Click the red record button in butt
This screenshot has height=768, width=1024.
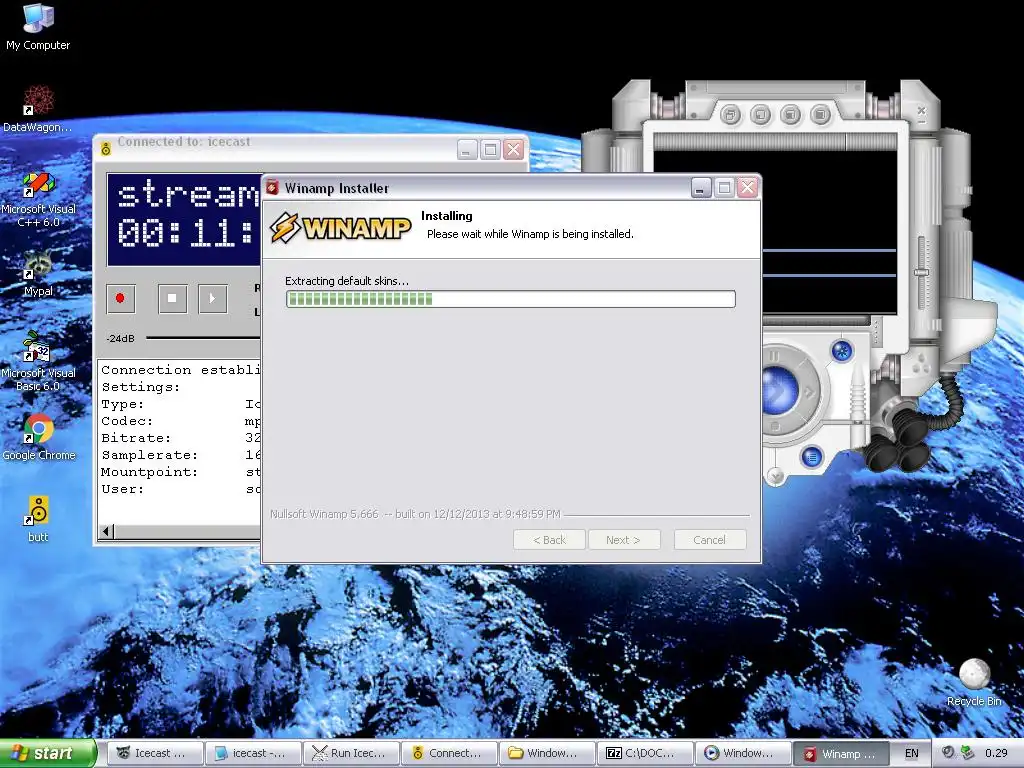point(120,298)
